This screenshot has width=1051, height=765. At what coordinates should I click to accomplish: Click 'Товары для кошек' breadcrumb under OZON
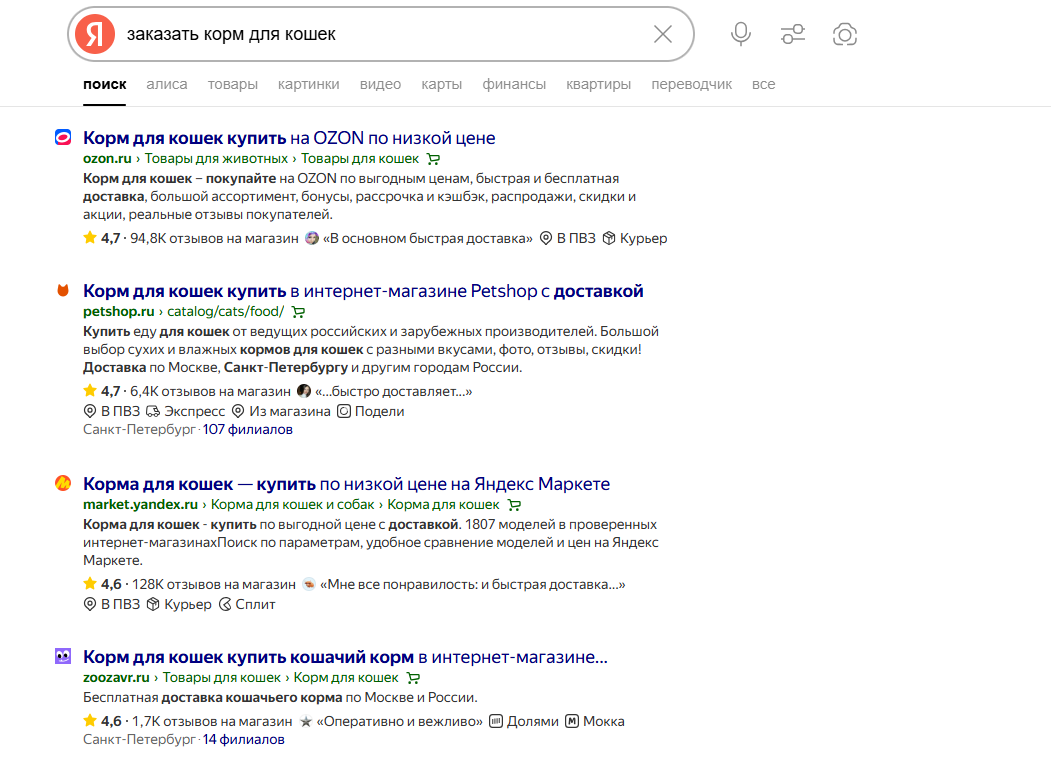[360, 159]
